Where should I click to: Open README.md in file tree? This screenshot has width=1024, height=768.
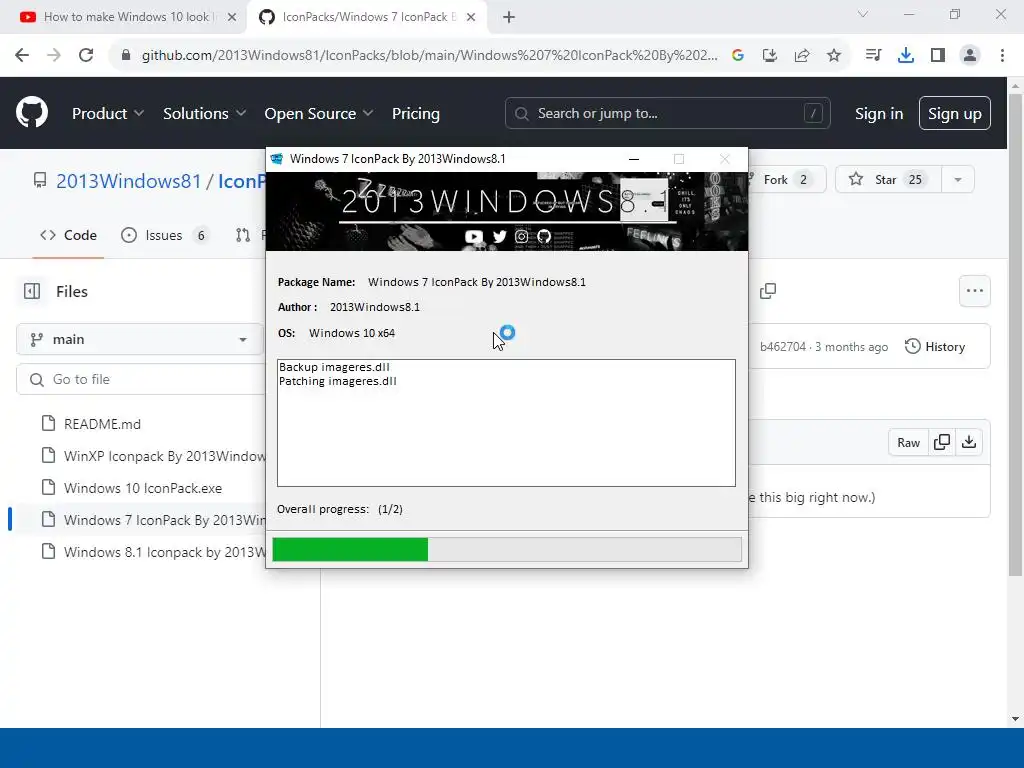tap(102, 424)
